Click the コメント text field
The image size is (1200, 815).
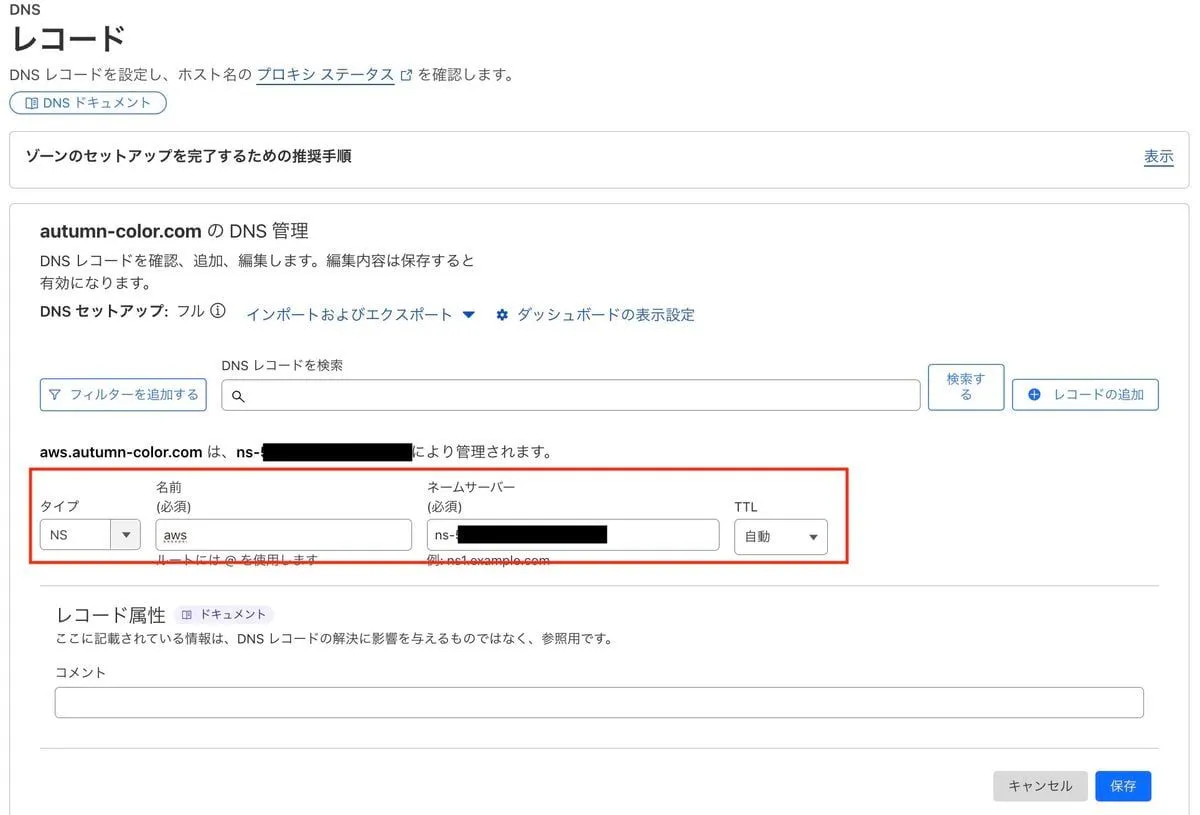(598, 702)
